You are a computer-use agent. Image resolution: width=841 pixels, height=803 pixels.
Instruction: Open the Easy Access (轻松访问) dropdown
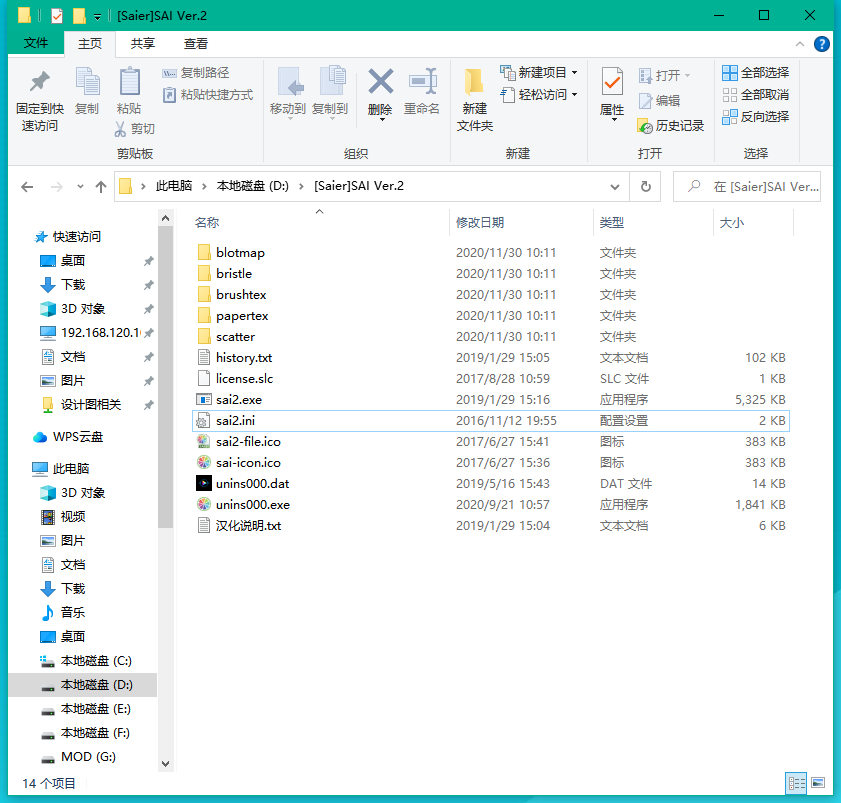click(538, 95)
